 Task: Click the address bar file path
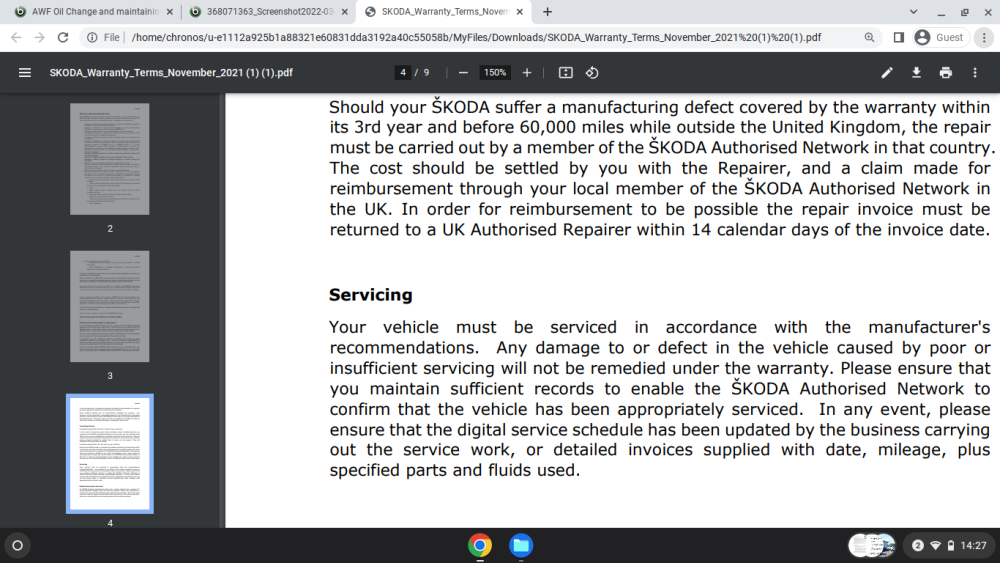pos(476,38)
